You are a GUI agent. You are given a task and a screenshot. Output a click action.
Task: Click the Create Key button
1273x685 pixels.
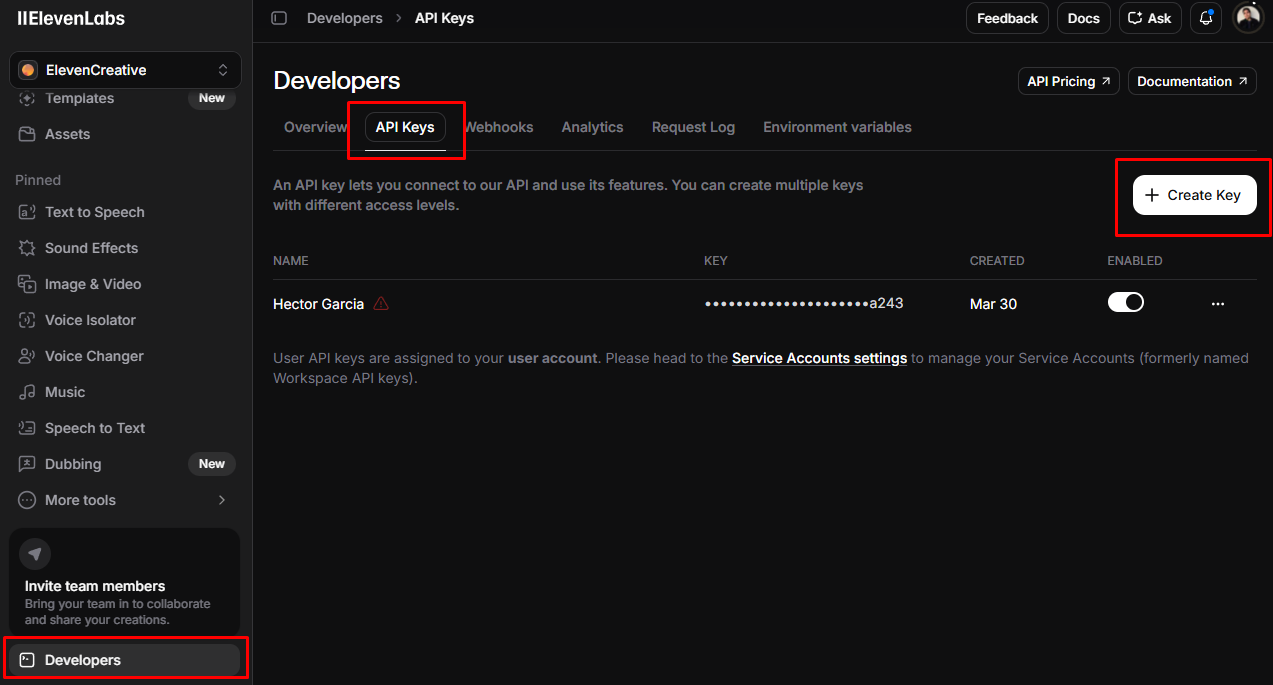(x=1194, y=195)
